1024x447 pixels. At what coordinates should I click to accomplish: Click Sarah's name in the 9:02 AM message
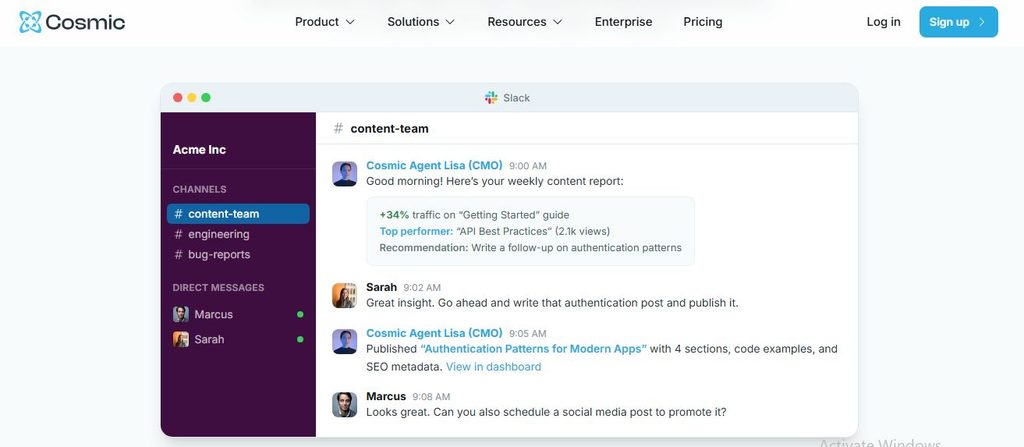381,287
